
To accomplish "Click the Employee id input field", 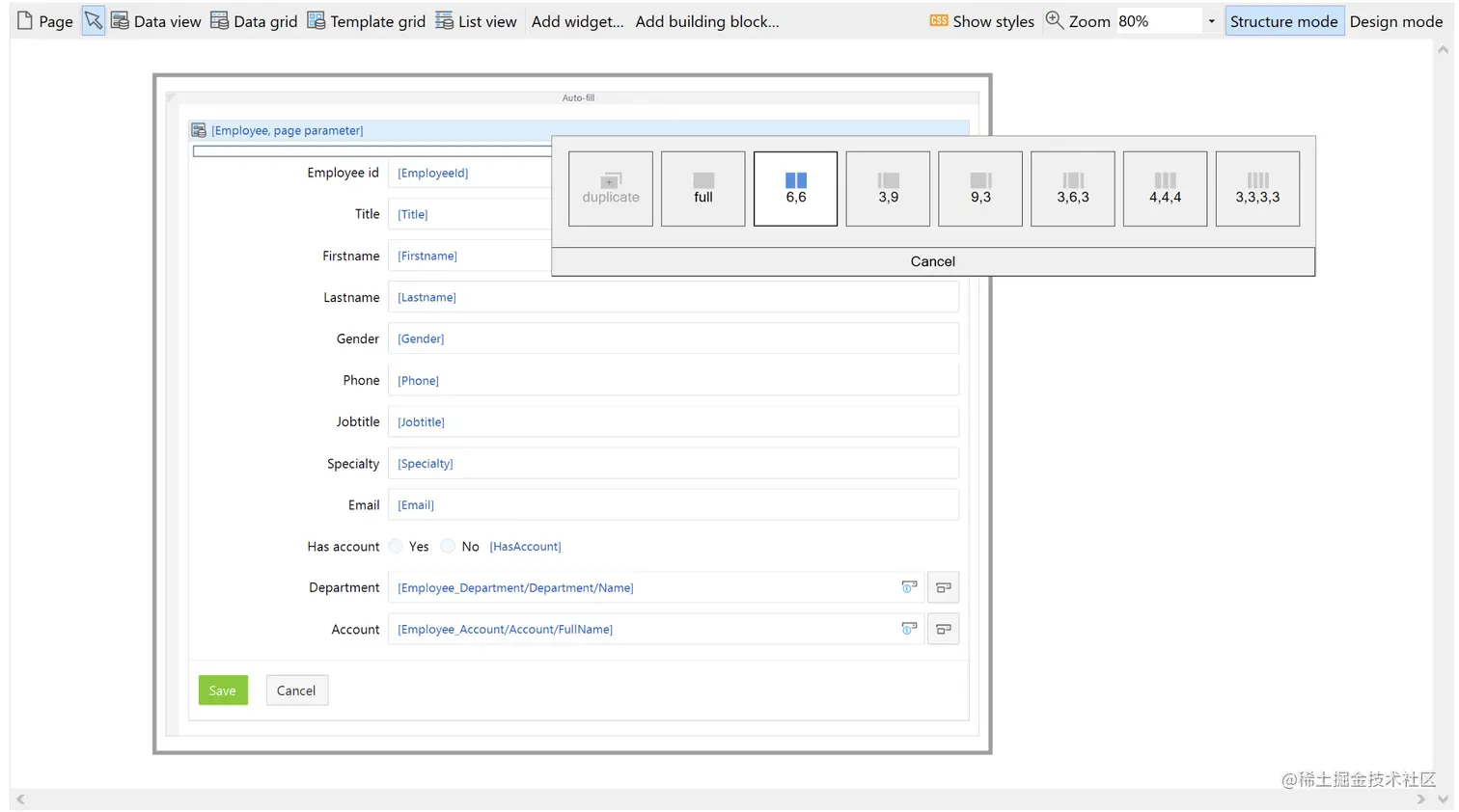I will click(x=470, y=173).
